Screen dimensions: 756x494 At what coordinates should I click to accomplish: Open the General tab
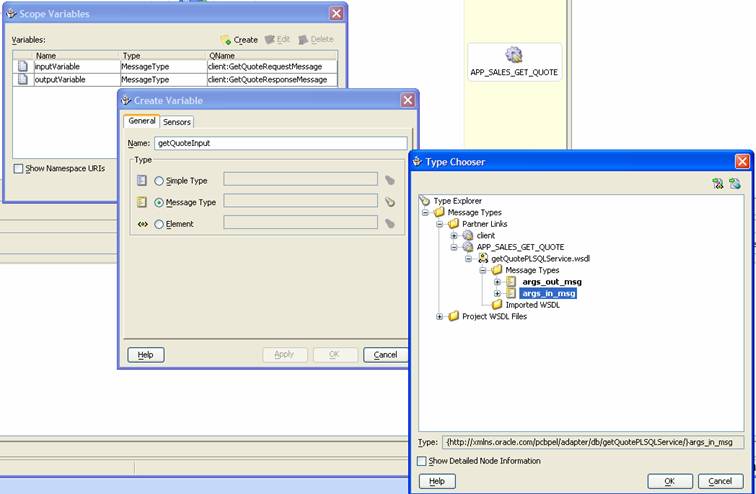141,121
